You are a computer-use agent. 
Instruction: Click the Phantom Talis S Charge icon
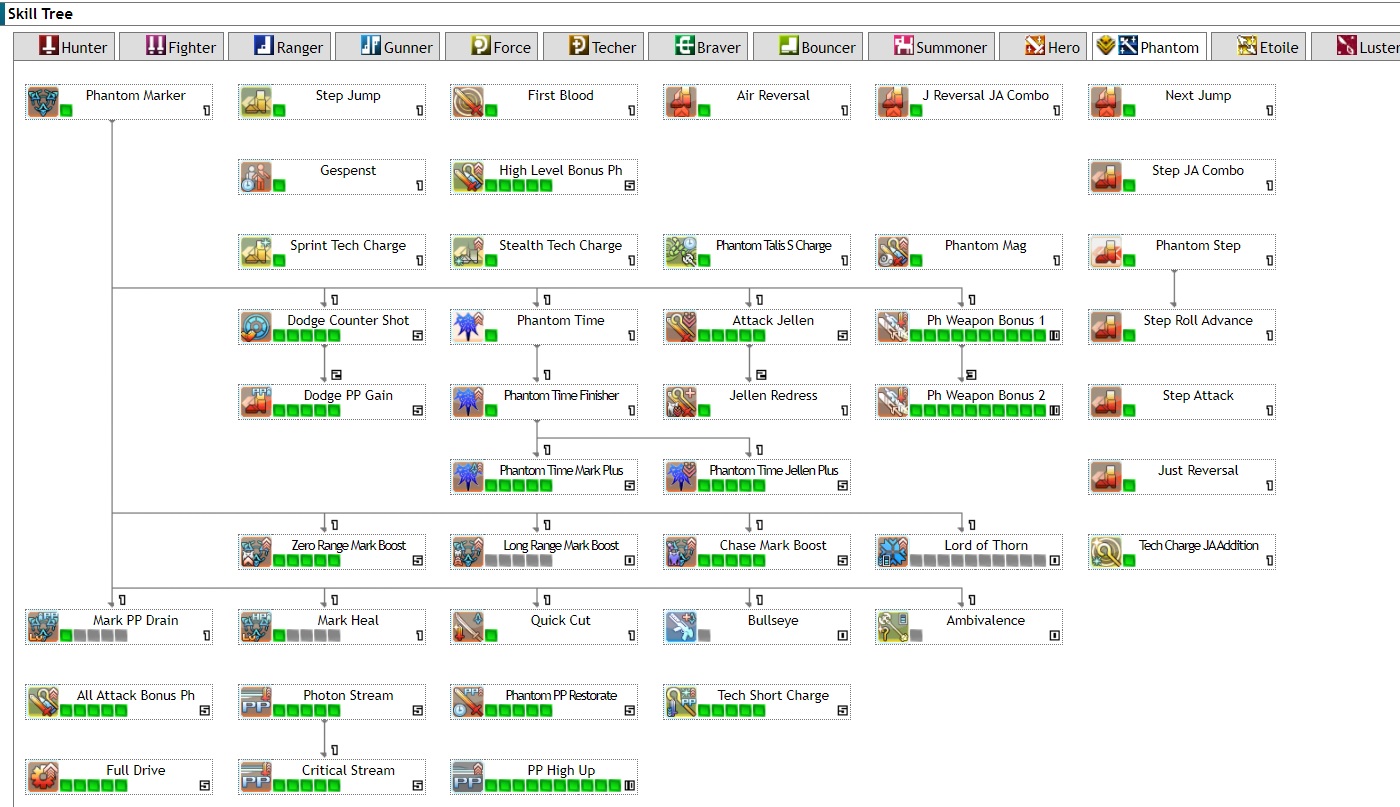pyautogui.click(x=681, y=252)
